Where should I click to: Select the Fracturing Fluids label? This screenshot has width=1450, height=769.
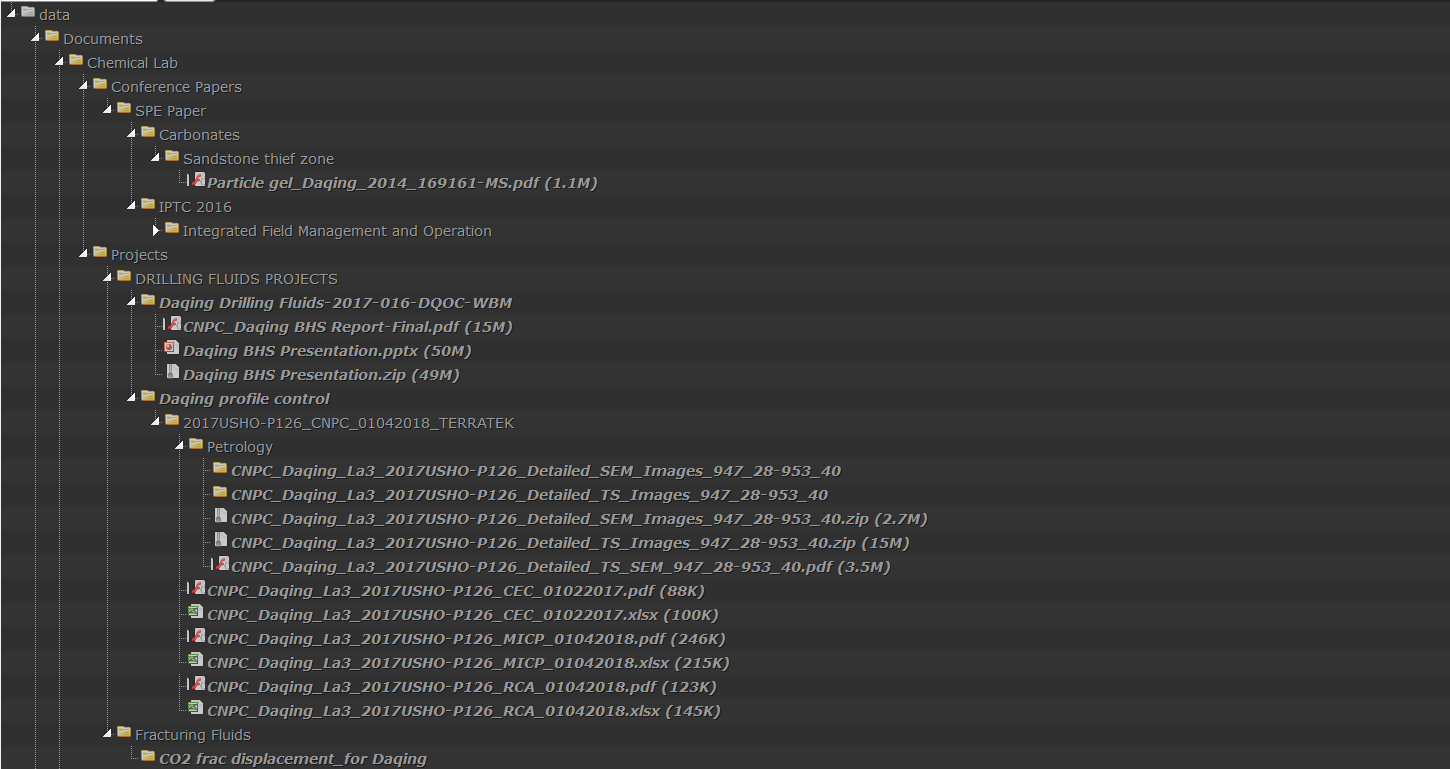193,735
